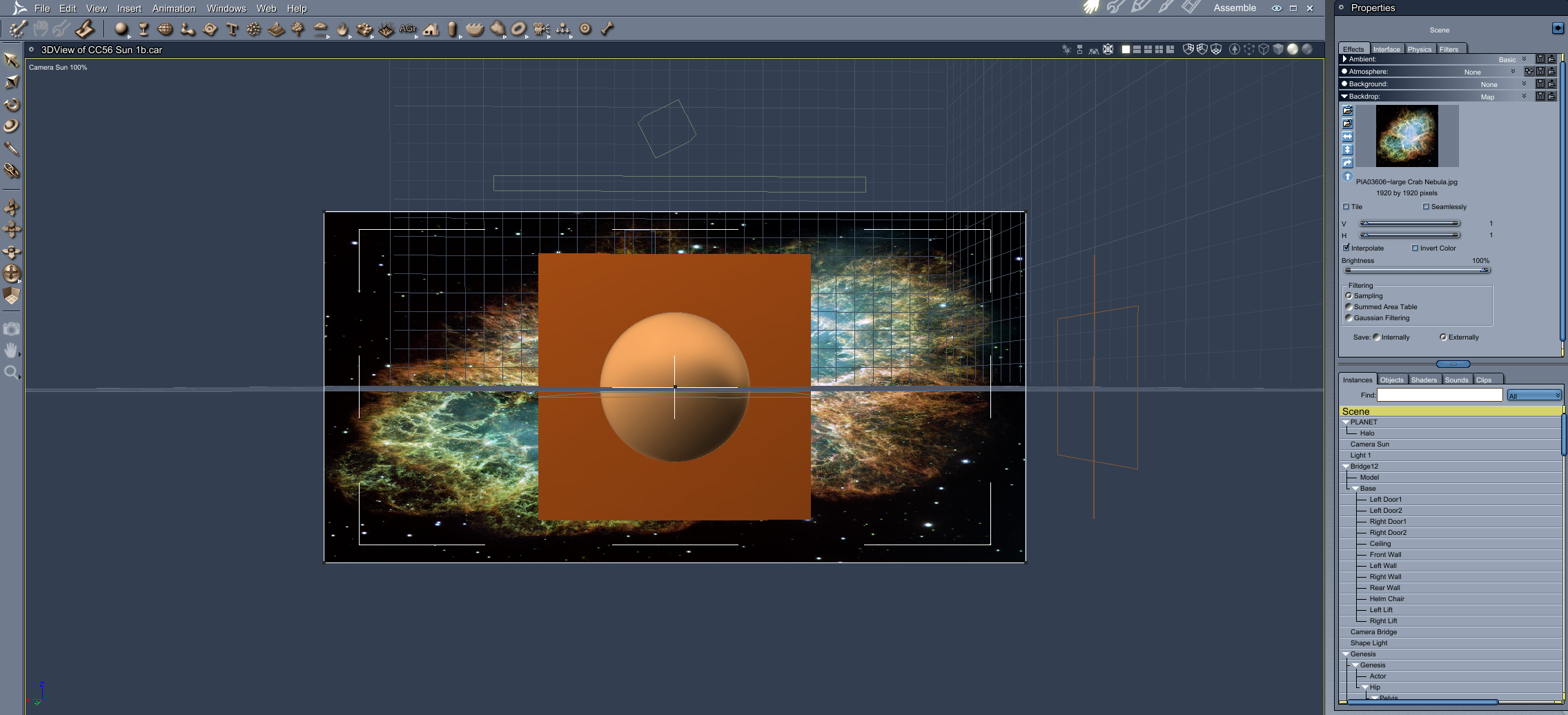
Task: Enable Invert Color checkbox
Action: (1415, 248)
